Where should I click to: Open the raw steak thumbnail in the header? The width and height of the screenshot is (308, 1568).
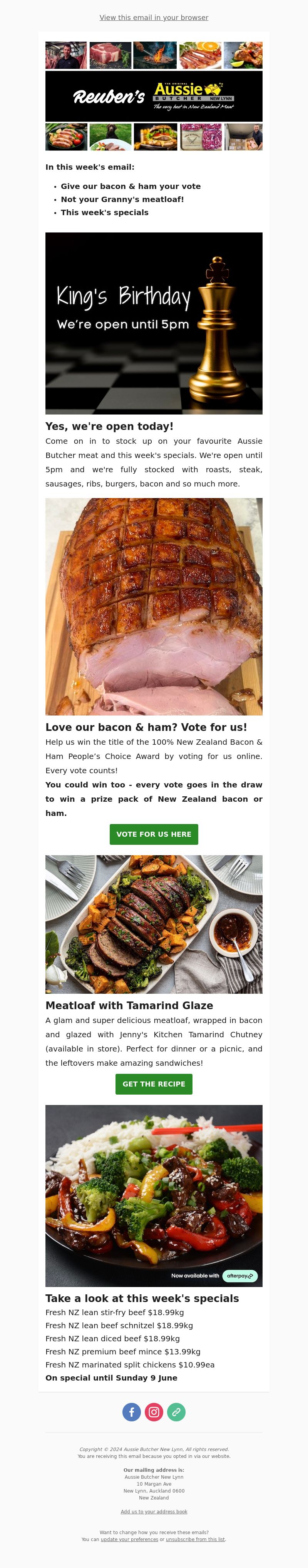click(110, 55)
